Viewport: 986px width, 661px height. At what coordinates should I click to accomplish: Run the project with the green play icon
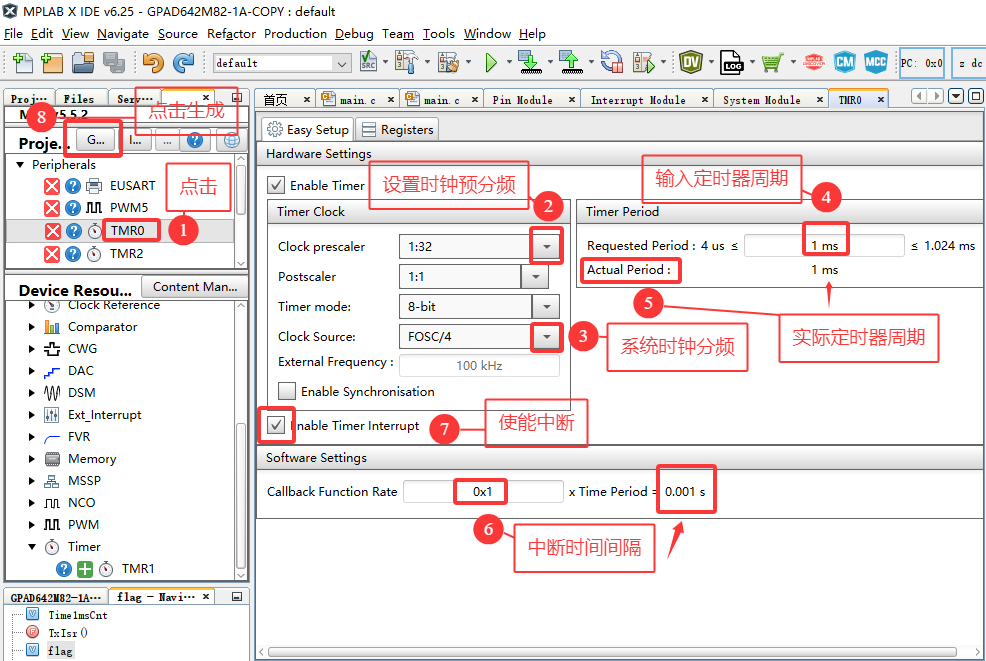(x=491, y=62)
